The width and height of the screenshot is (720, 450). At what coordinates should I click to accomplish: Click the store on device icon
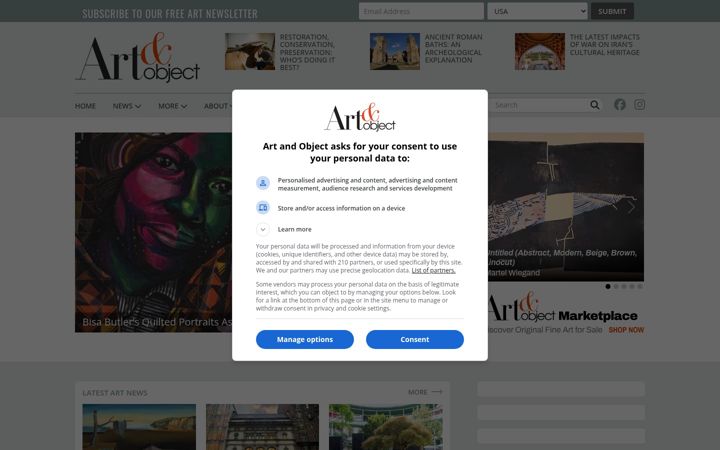point(263,208)
